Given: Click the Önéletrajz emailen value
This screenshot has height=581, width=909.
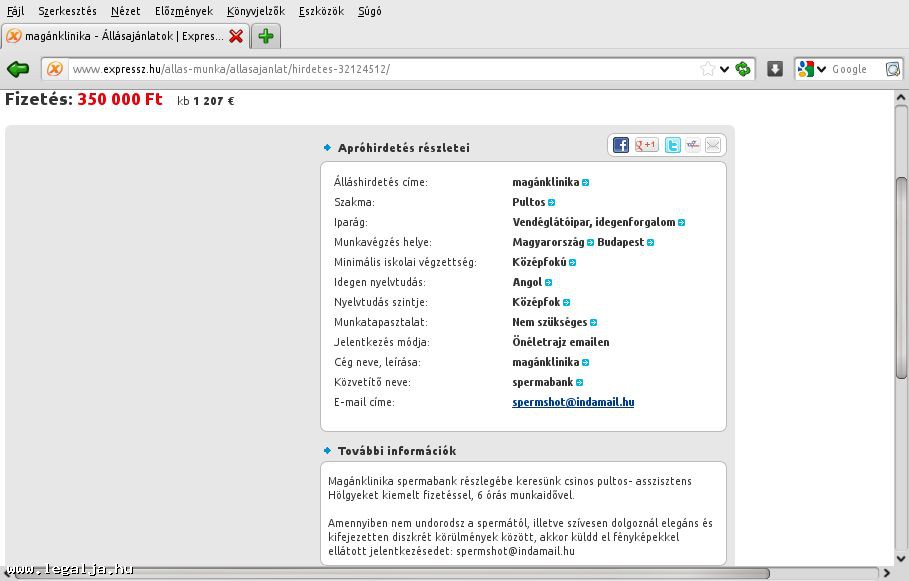Looking at the screenshot, I should [x=561, y=342].
